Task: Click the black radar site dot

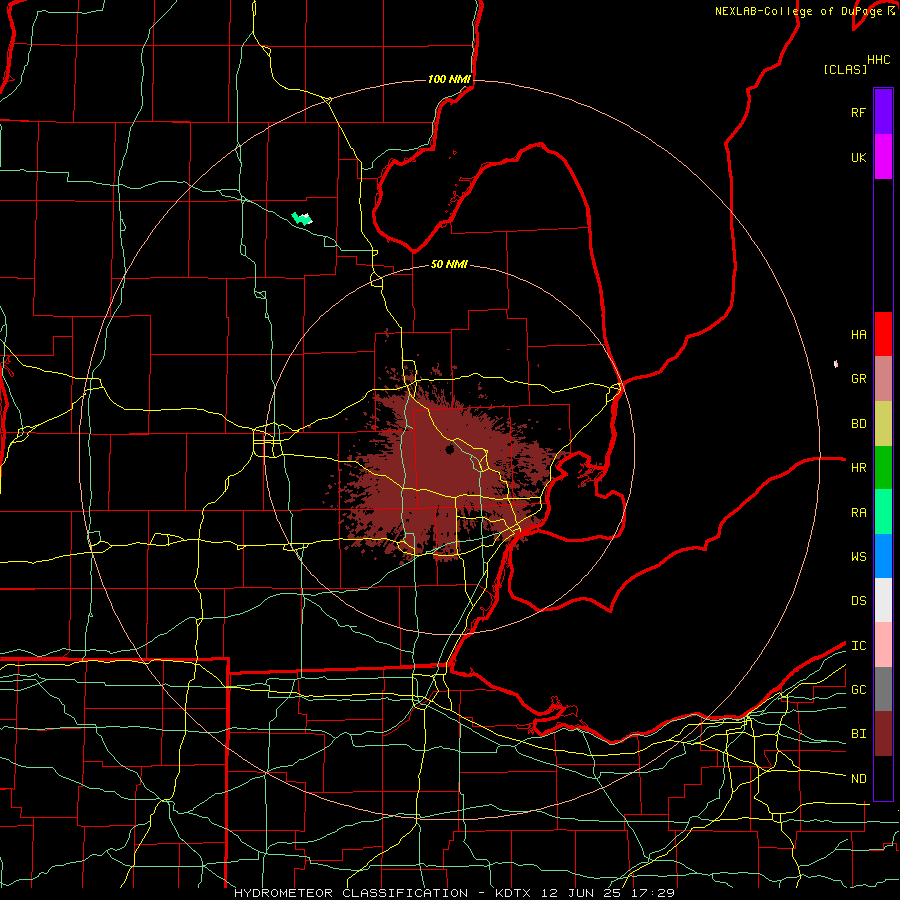Action: tap(449, 449)
